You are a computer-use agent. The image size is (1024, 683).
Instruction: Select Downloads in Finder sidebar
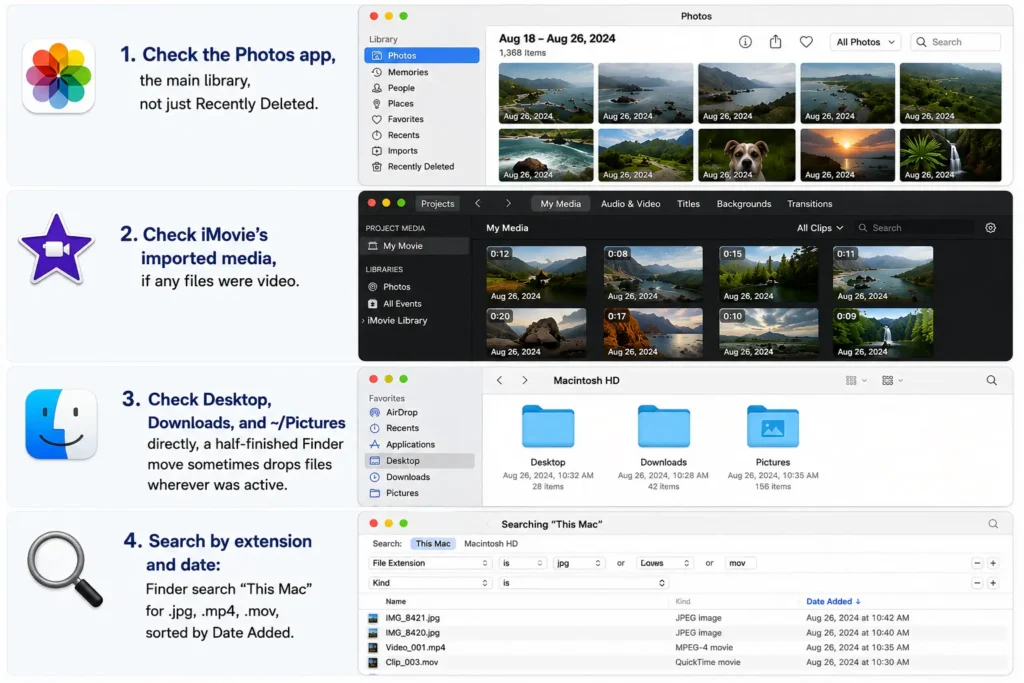[x=407, y=477]
